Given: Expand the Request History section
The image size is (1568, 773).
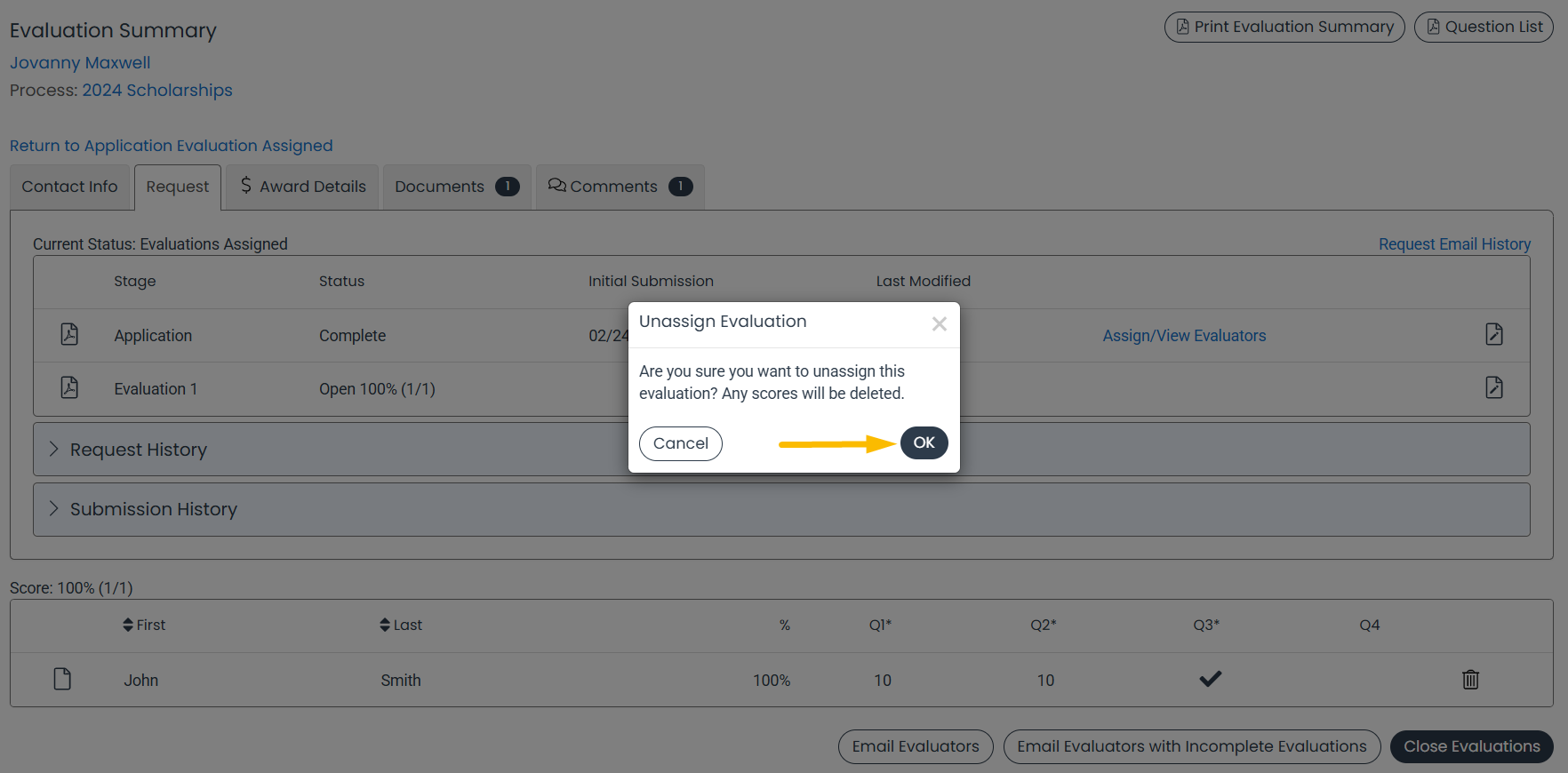Looking at the screenshot, I should (781, 450).
